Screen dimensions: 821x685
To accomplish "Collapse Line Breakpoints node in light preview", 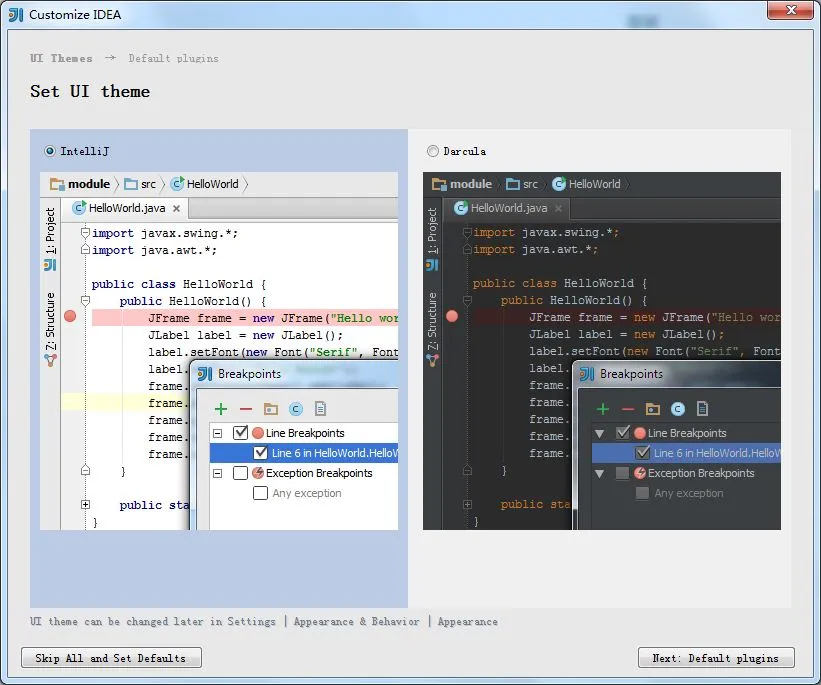I will [217, 433].
